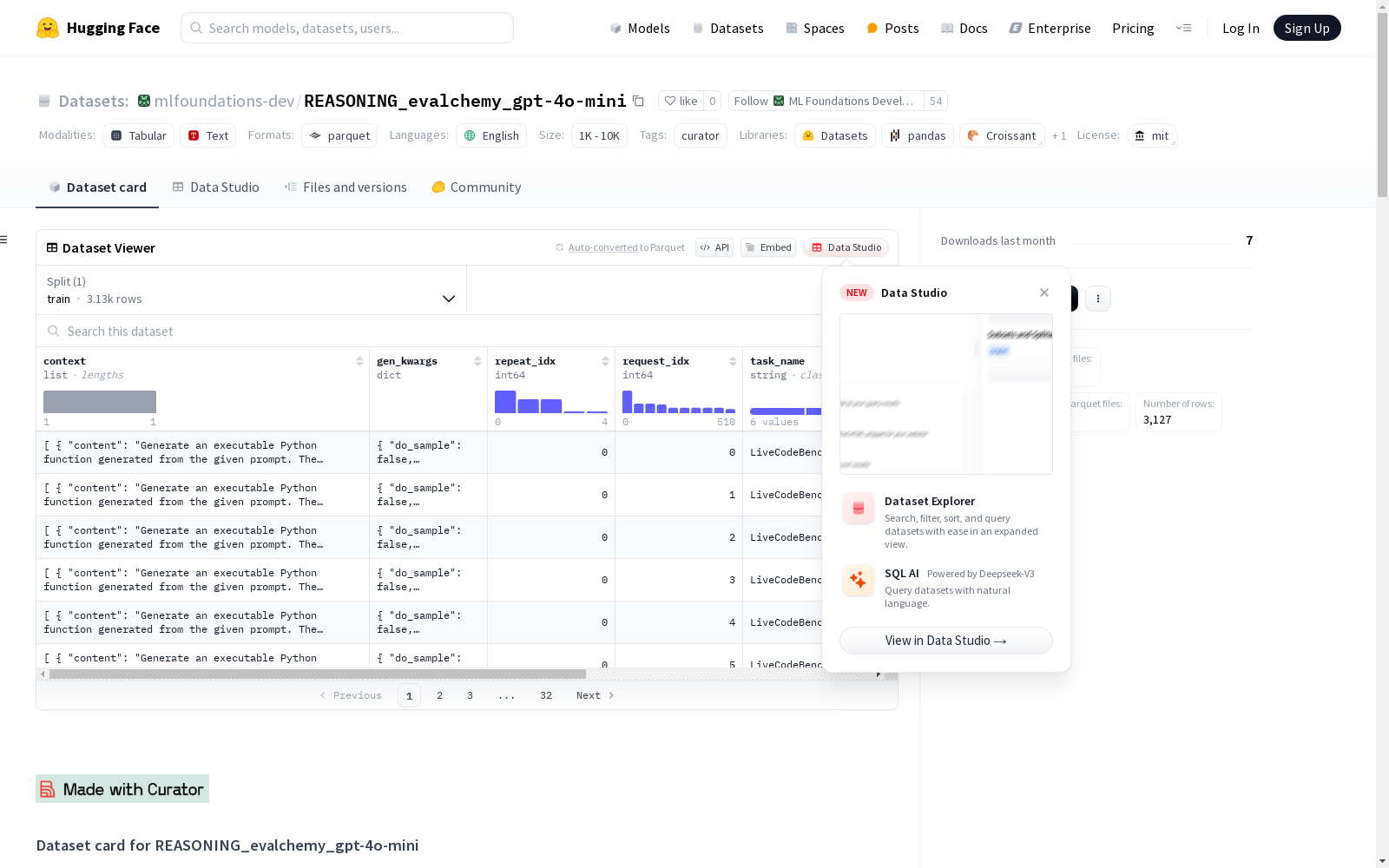The width and height of the screenshot is (1389, 868).
Task: Open the Models page
Action: 640,28
